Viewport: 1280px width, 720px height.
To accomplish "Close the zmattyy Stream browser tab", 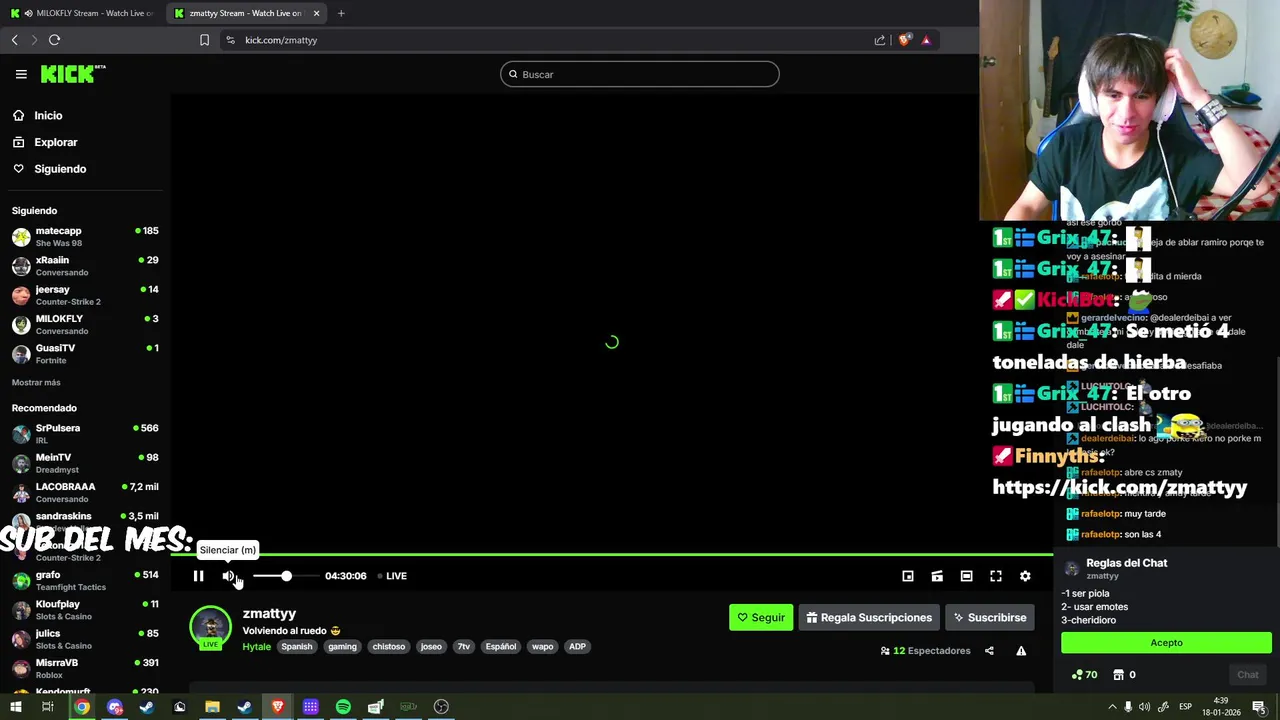I will coord(316,13).
